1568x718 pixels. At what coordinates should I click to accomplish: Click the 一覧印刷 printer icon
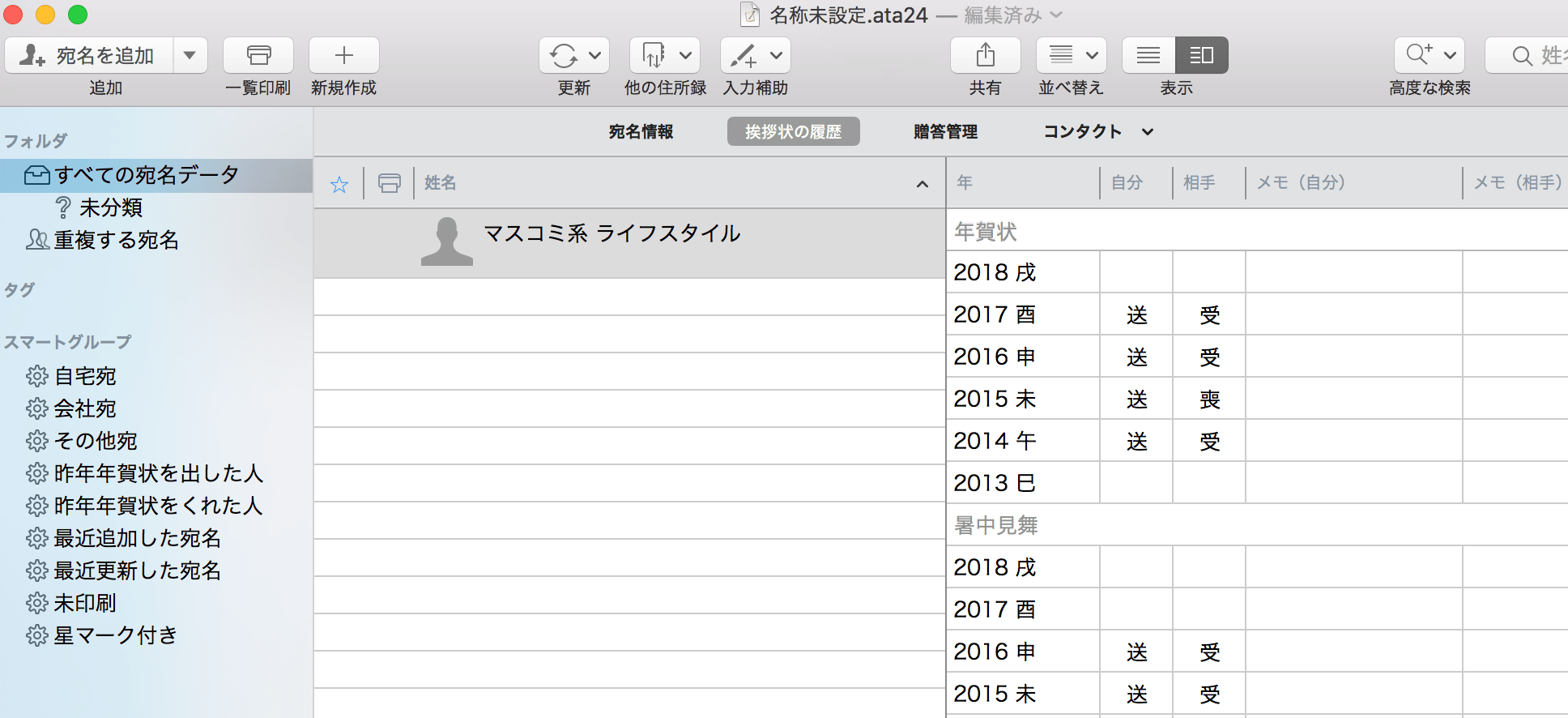tap(258, 55)
